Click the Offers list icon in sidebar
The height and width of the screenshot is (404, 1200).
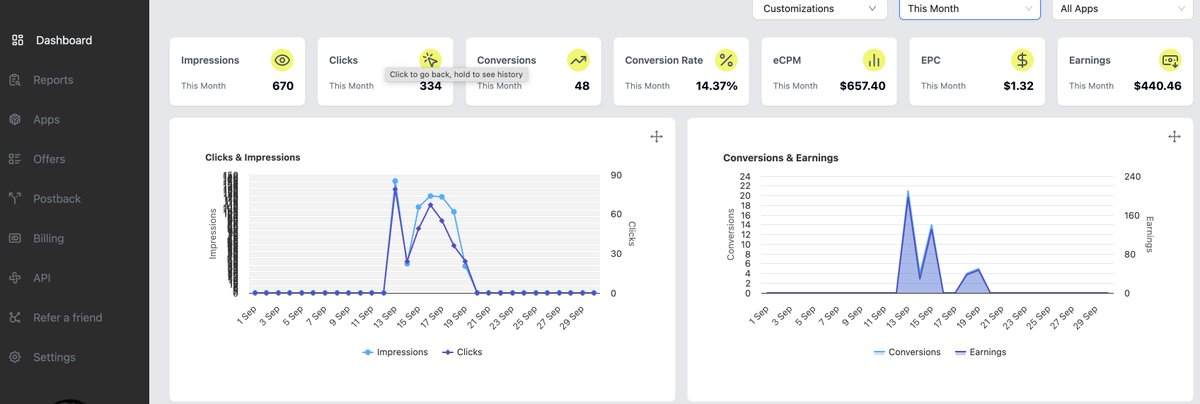[x=15, y=159]
